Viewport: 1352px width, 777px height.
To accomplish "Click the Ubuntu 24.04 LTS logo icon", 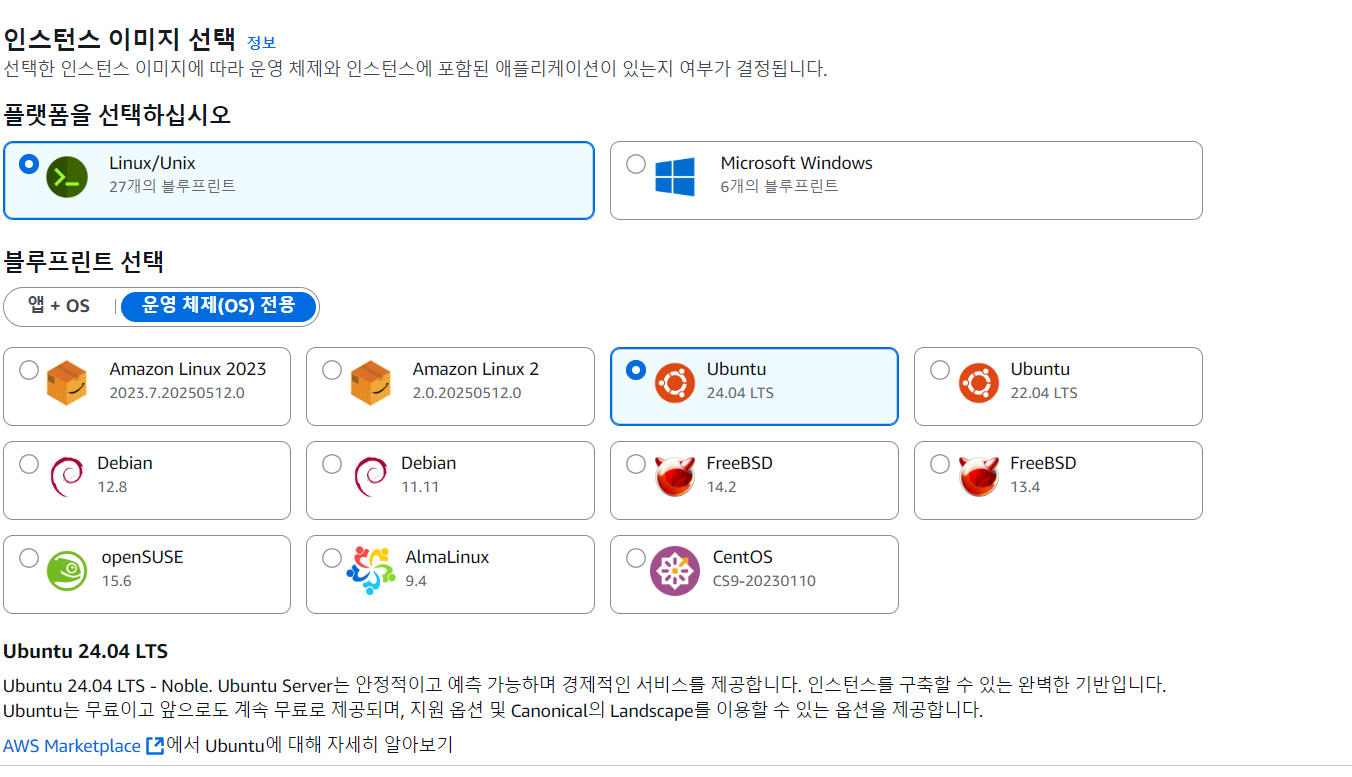I will (x=675, y=383).
